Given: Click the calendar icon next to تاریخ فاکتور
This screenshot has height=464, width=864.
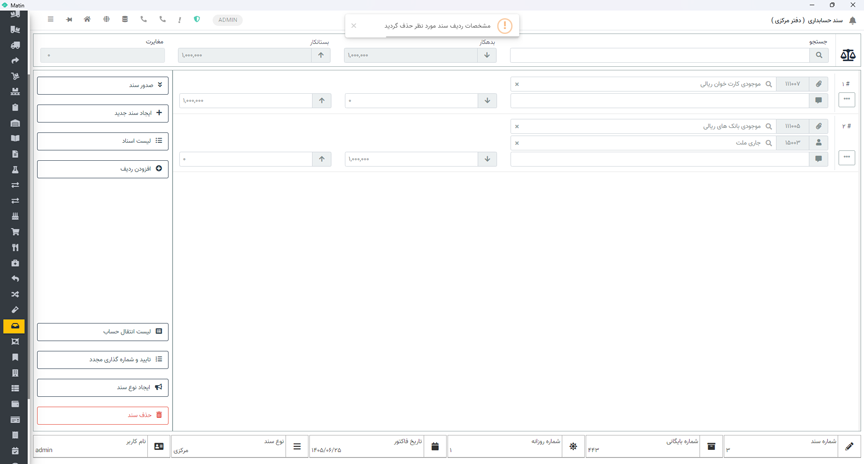Looking at the screenshot, I should click(x=435, y=446).
